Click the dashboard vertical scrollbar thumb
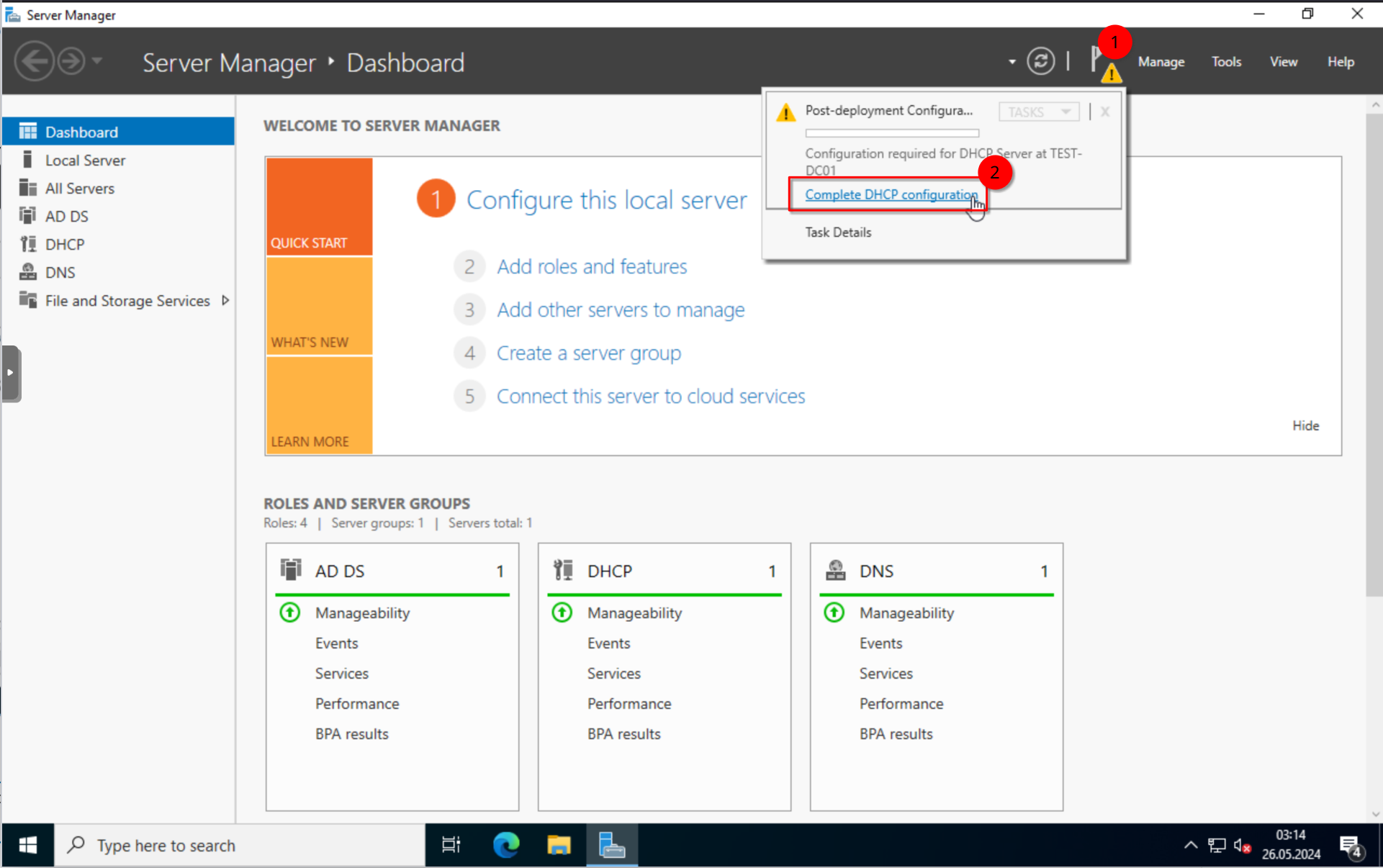1383x868 pixels. coord(1374,355)
